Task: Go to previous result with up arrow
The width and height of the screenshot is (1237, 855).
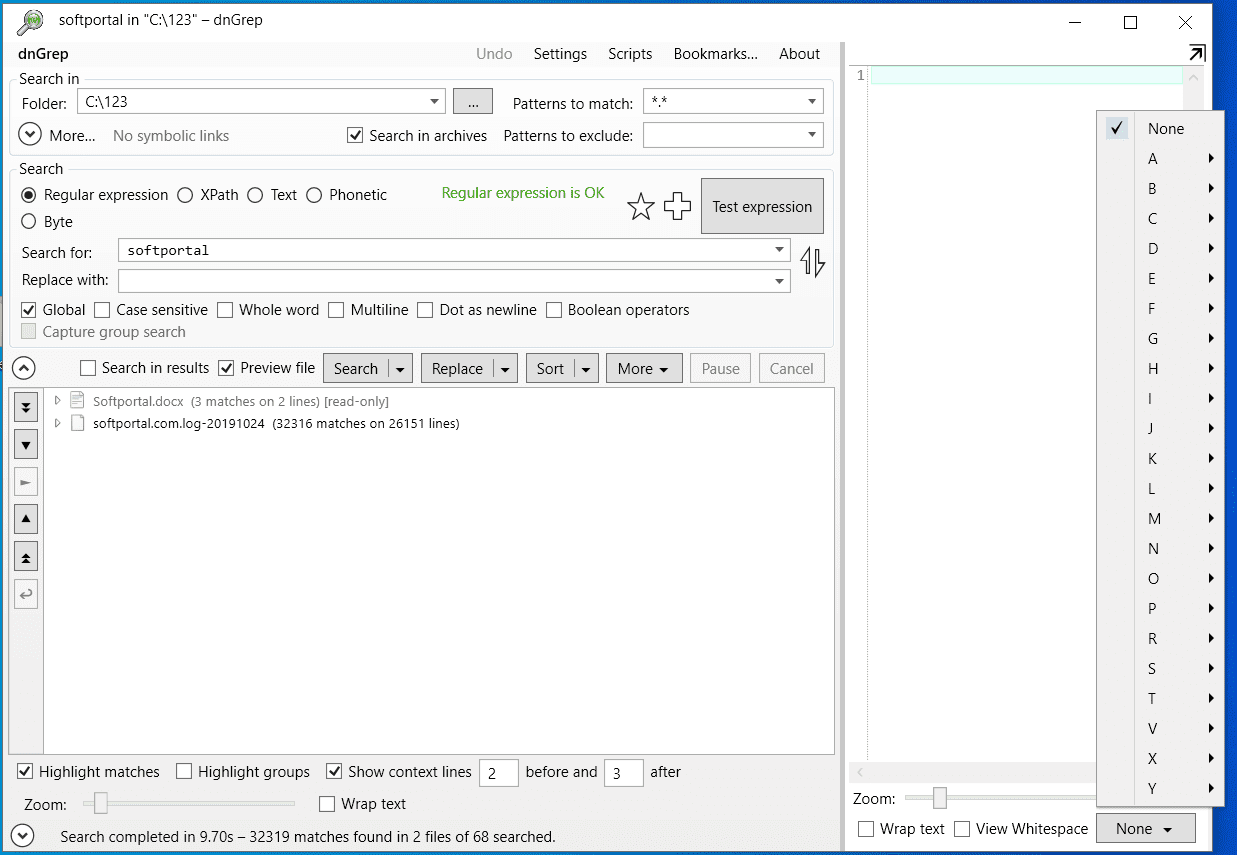Action: [x=27, y=519]
